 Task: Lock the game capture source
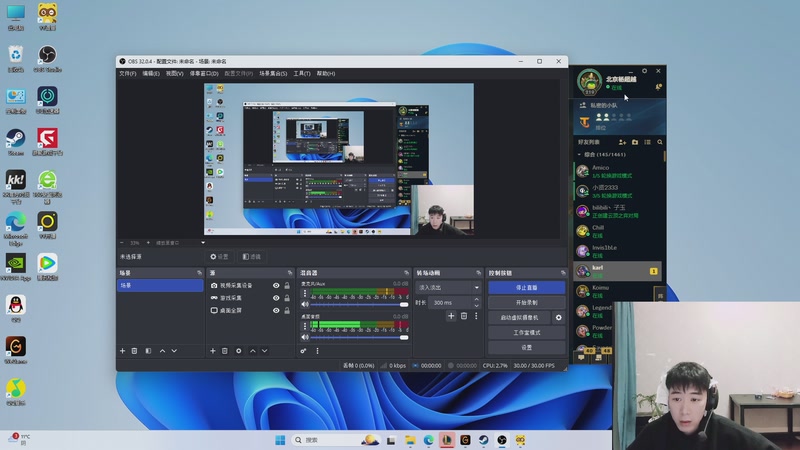pyautogui.click(x=287, y=298)
